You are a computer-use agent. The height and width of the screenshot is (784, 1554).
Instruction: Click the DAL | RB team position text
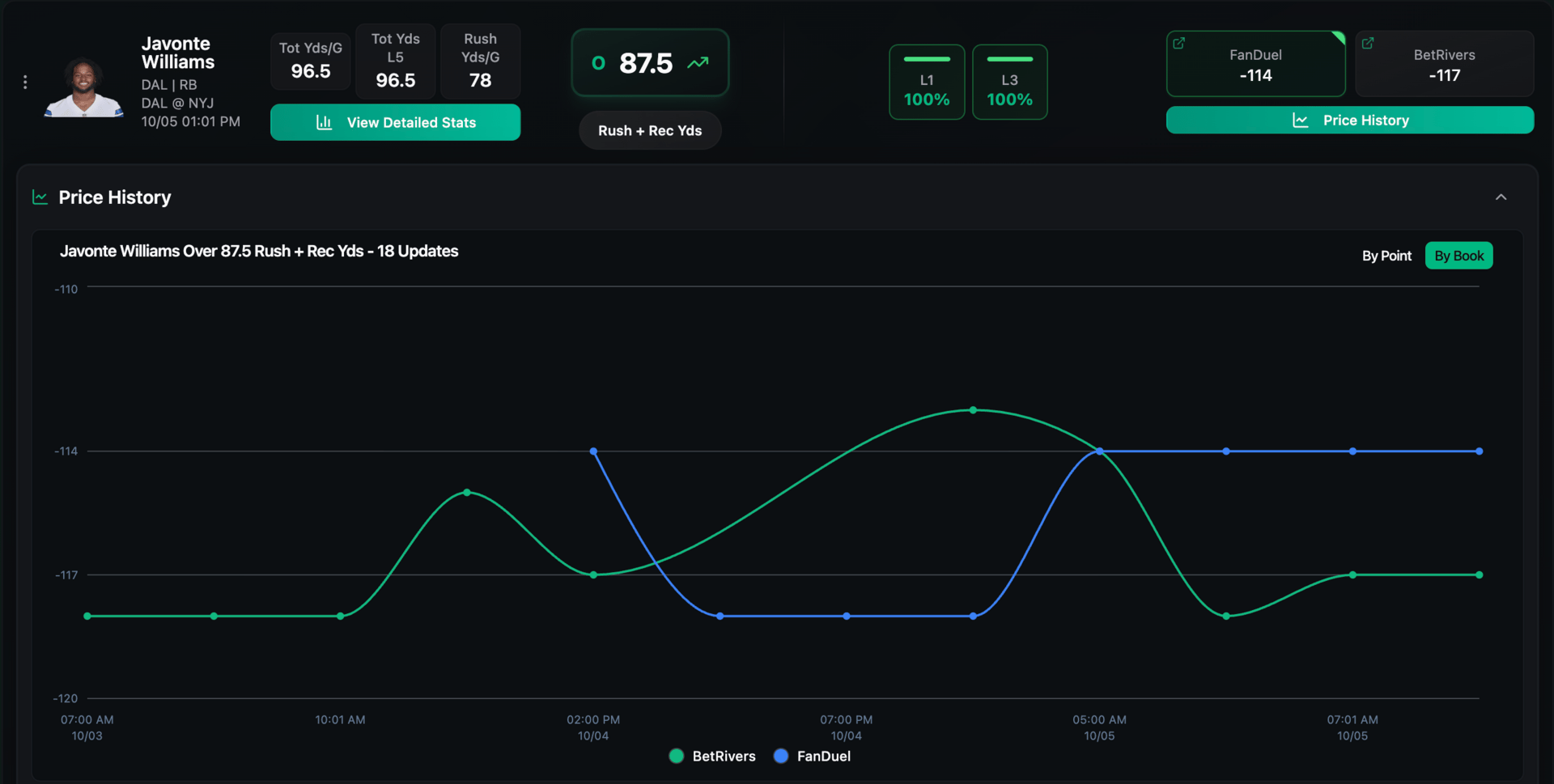169,85
